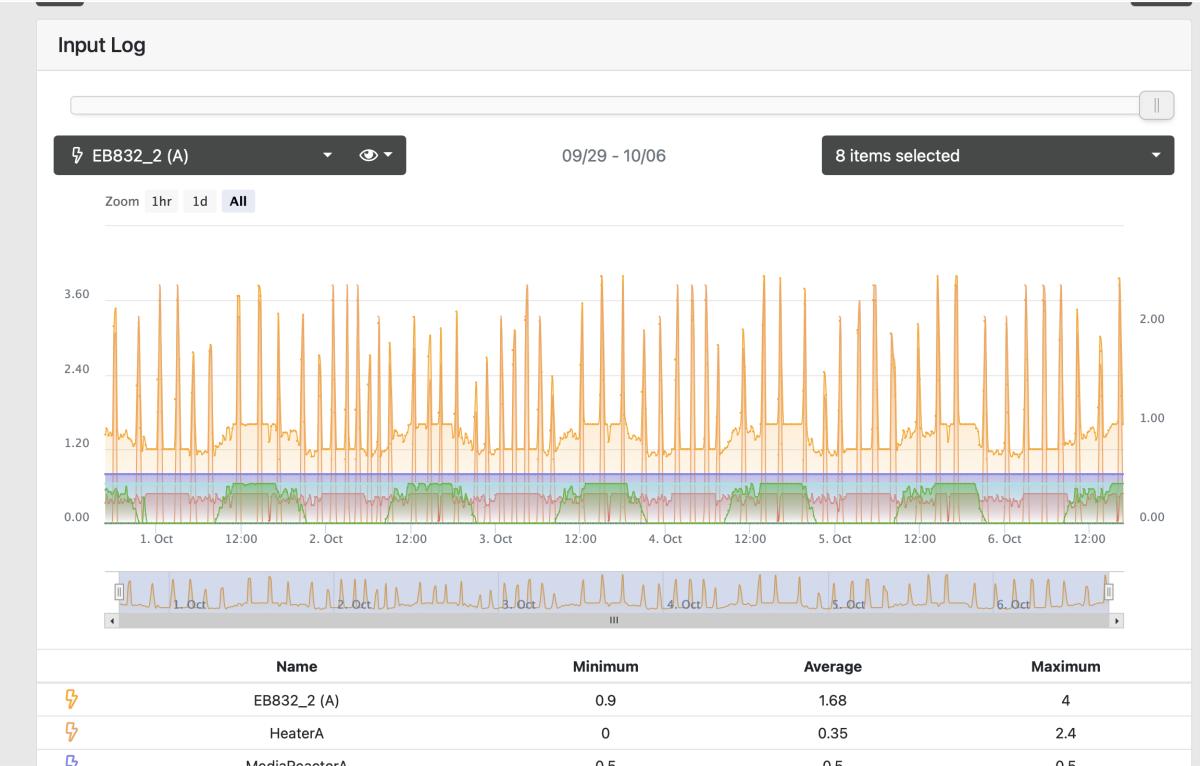Open the EB832_2 (A) input dropdown
Screen dimensions: 1200x766
[x=200, y=156]
